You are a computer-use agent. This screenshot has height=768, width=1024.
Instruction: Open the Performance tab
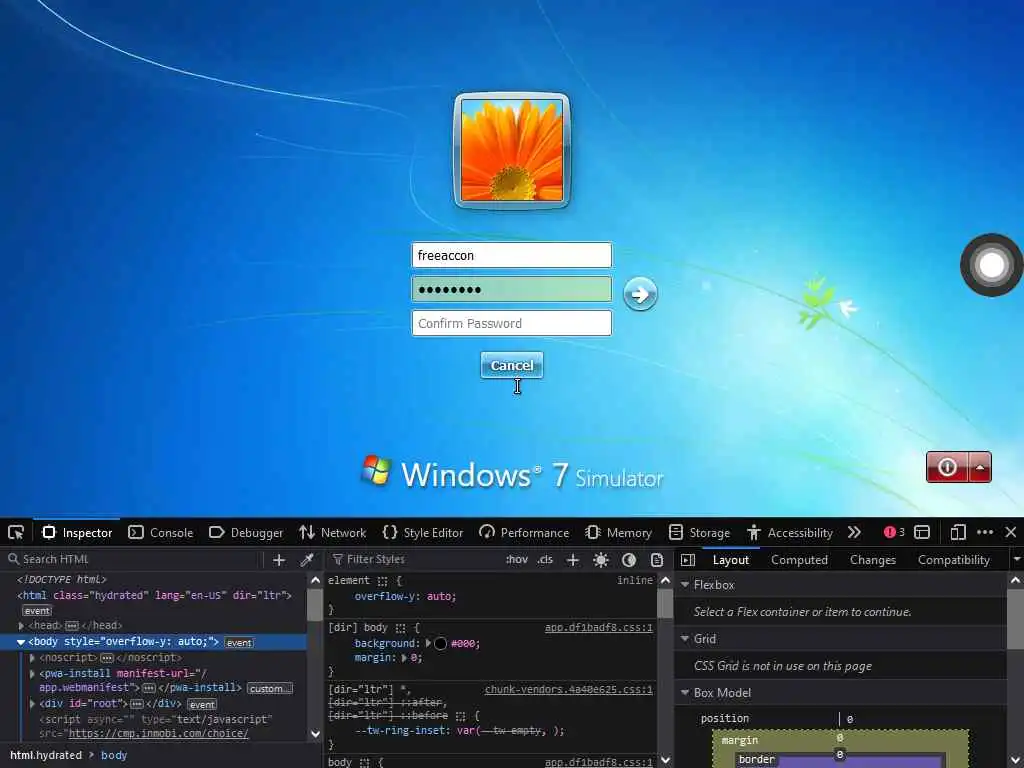[524, 533]
